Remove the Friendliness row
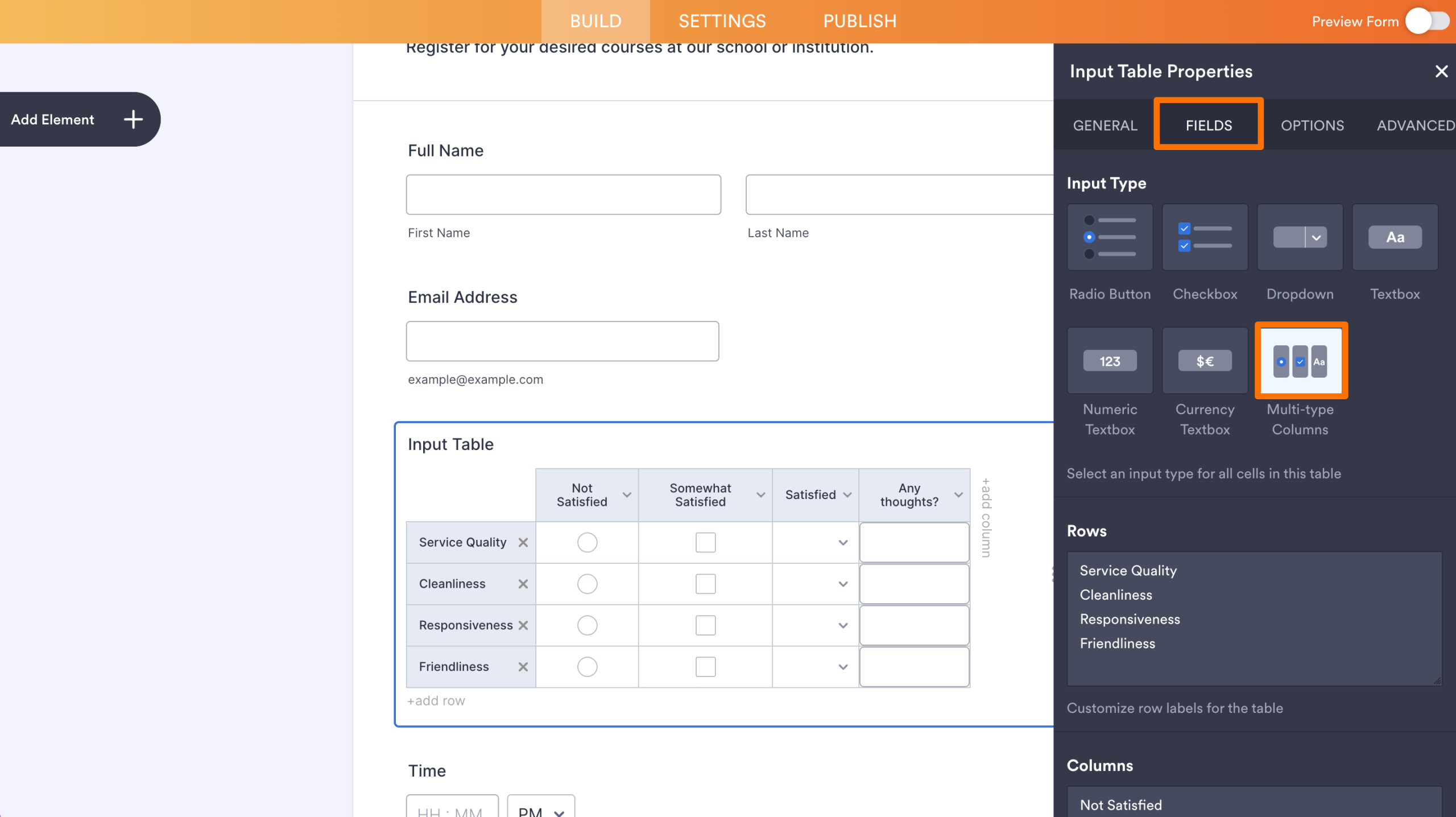 pos(523,666)
